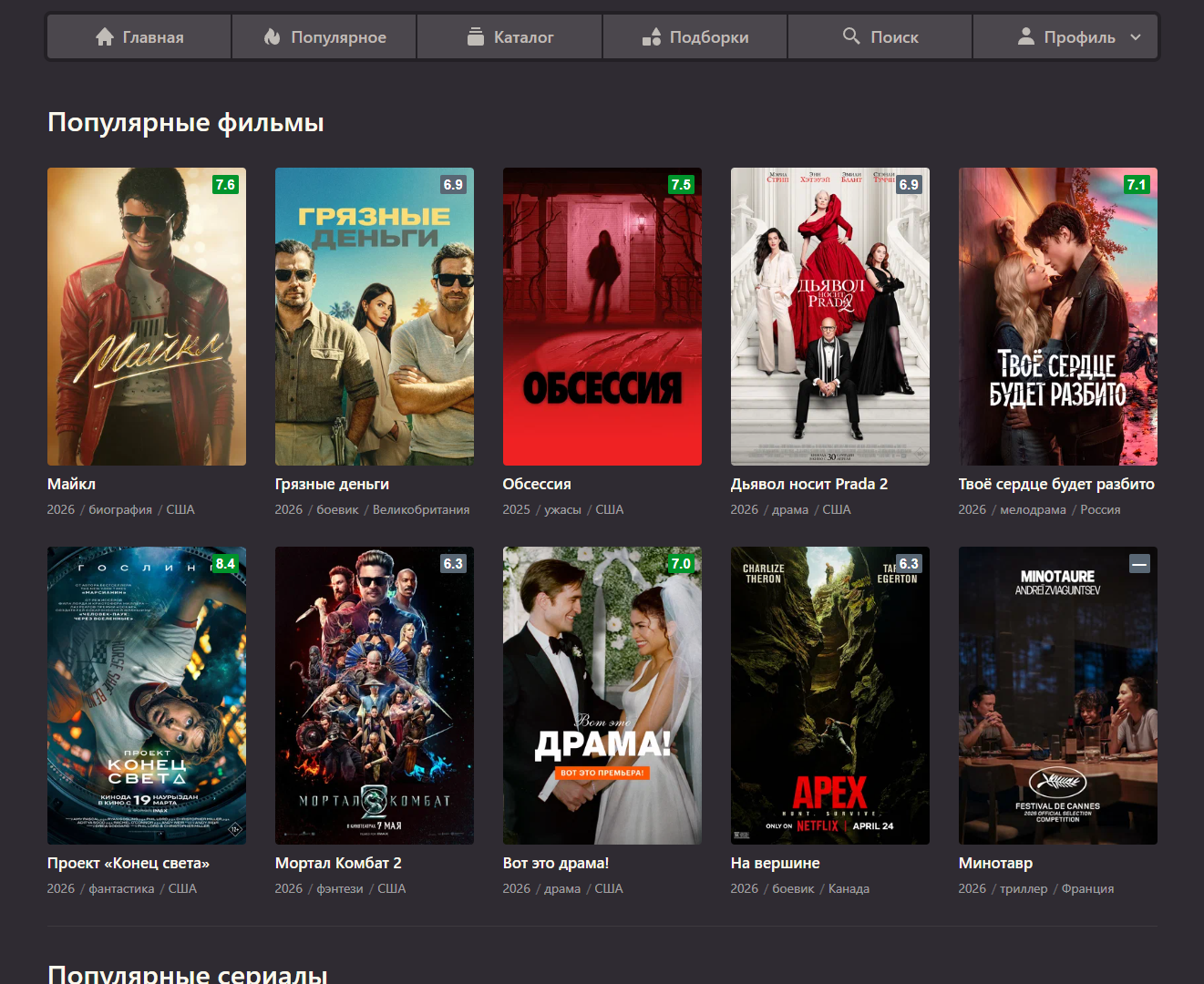Click the empty rating dash on Минотавр

[1139, 563]
